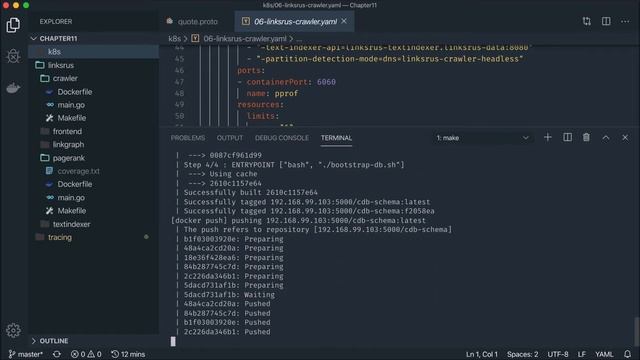Image resolution: width=640 pixels, height=360 pixels.
Task: Open the Docker view in activity bar
Action: (13, 87)
